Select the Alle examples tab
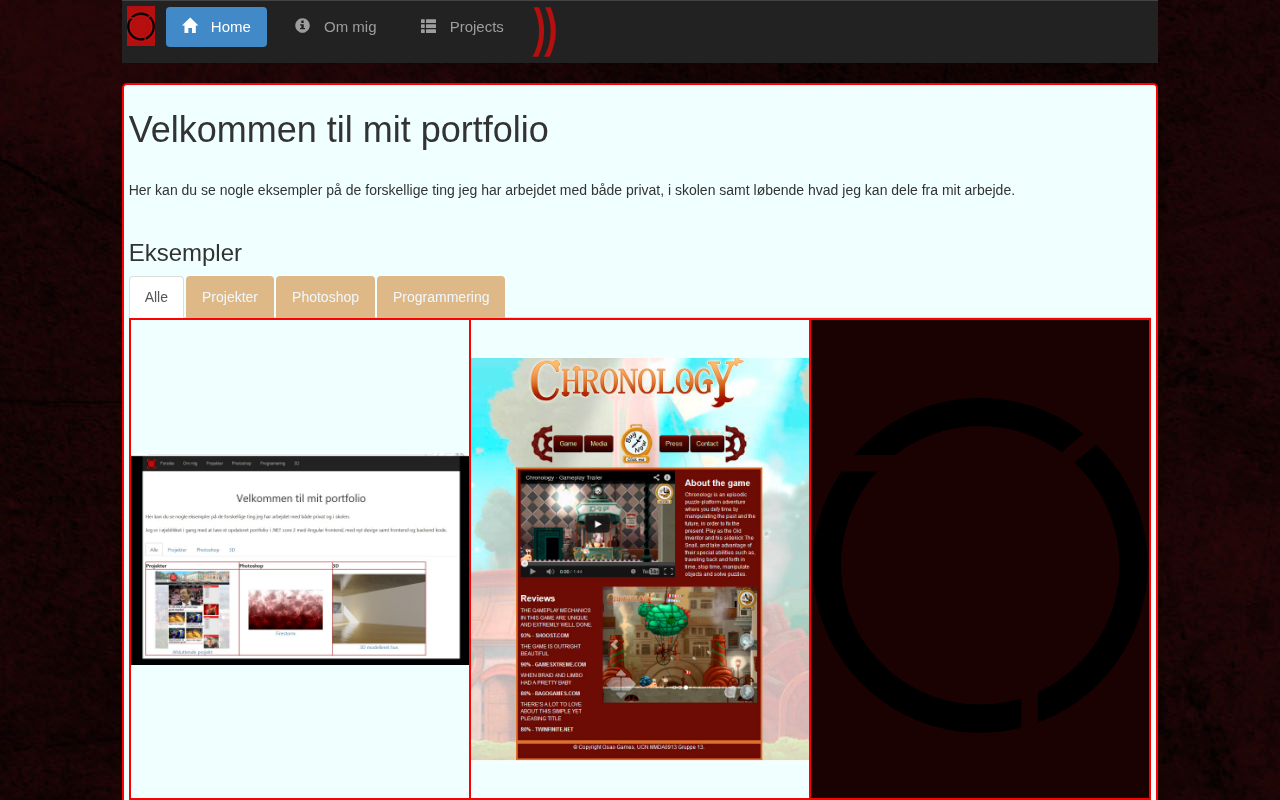Viewport: 1280px width, 800px height. (x=156, y=297)
